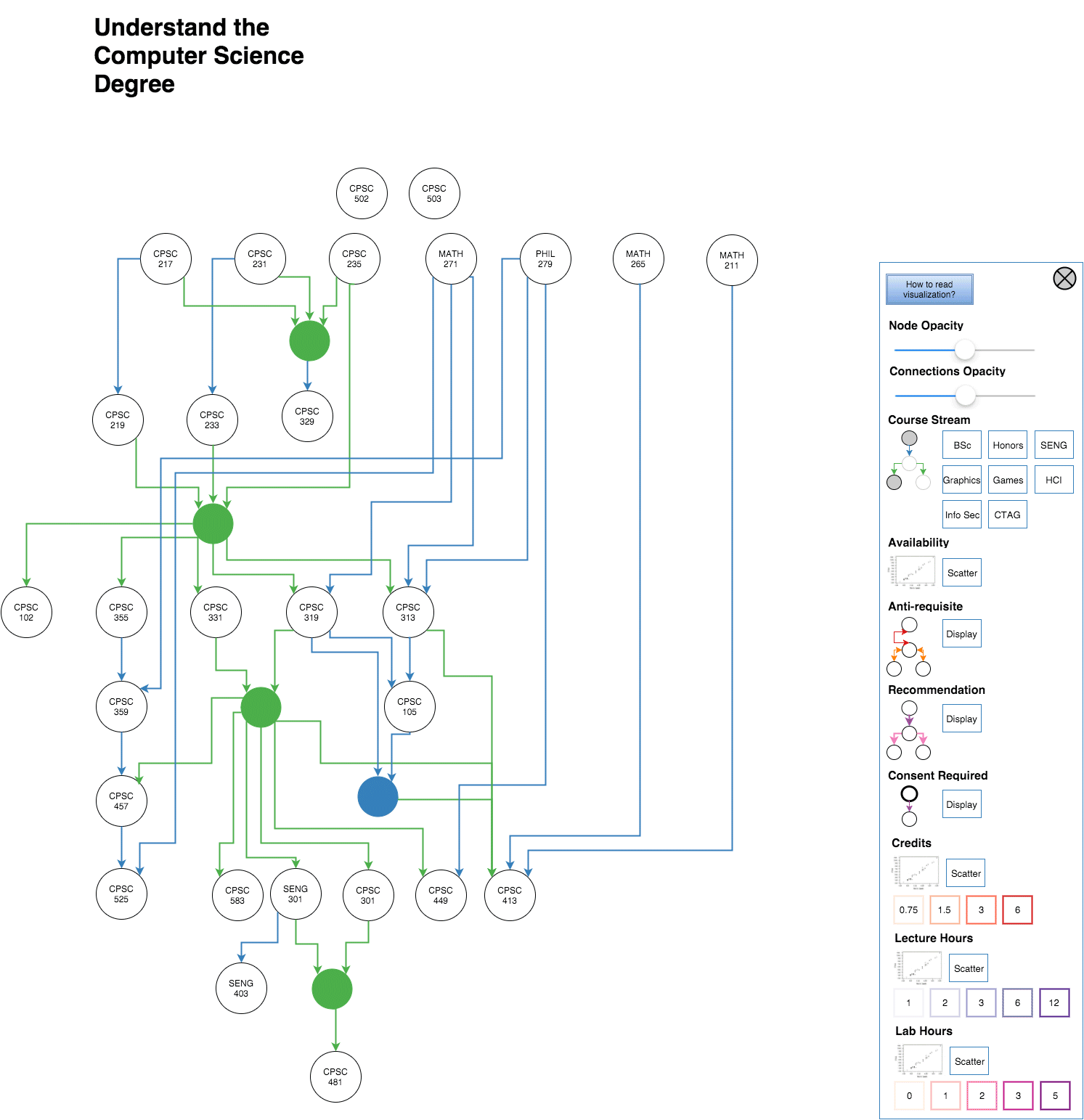Toggle the BSc course stream
The height and width of the screenshot is (1120, 1084).
(x=962, y=445)
